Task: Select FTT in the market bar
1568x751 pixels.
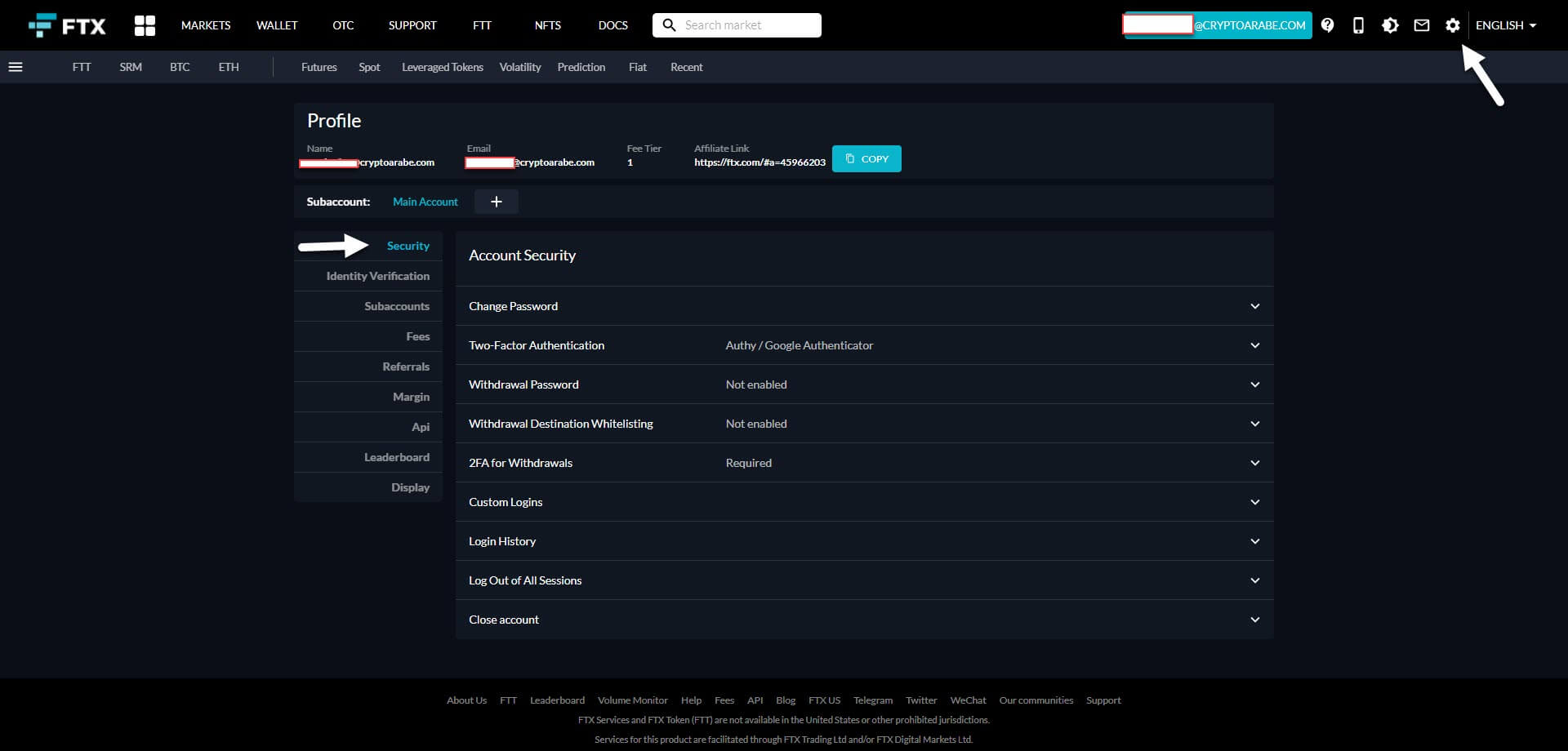Action: tap(82, 67)
